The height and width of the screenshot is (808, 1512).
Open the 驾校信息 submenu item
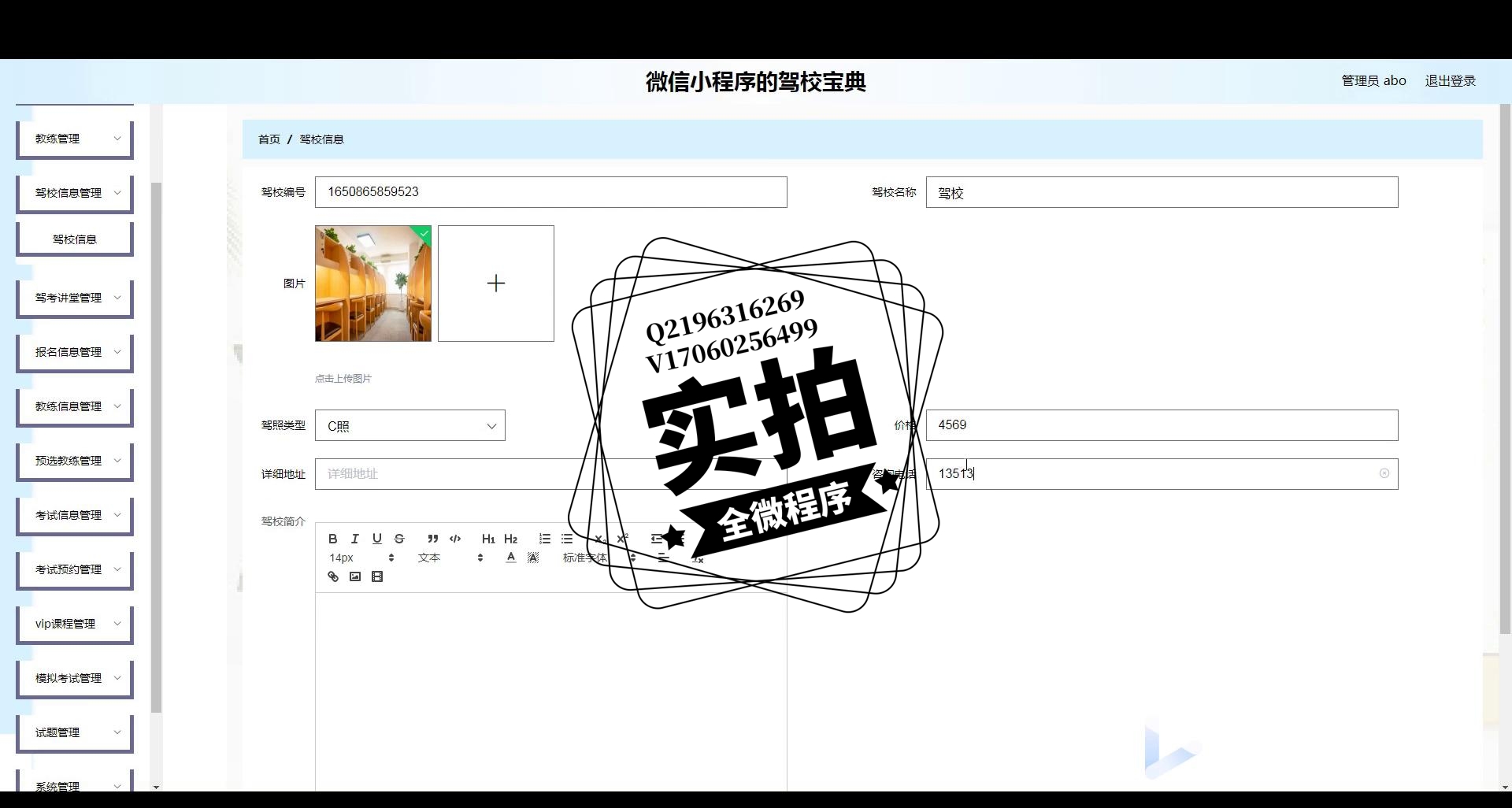[75, 239]
